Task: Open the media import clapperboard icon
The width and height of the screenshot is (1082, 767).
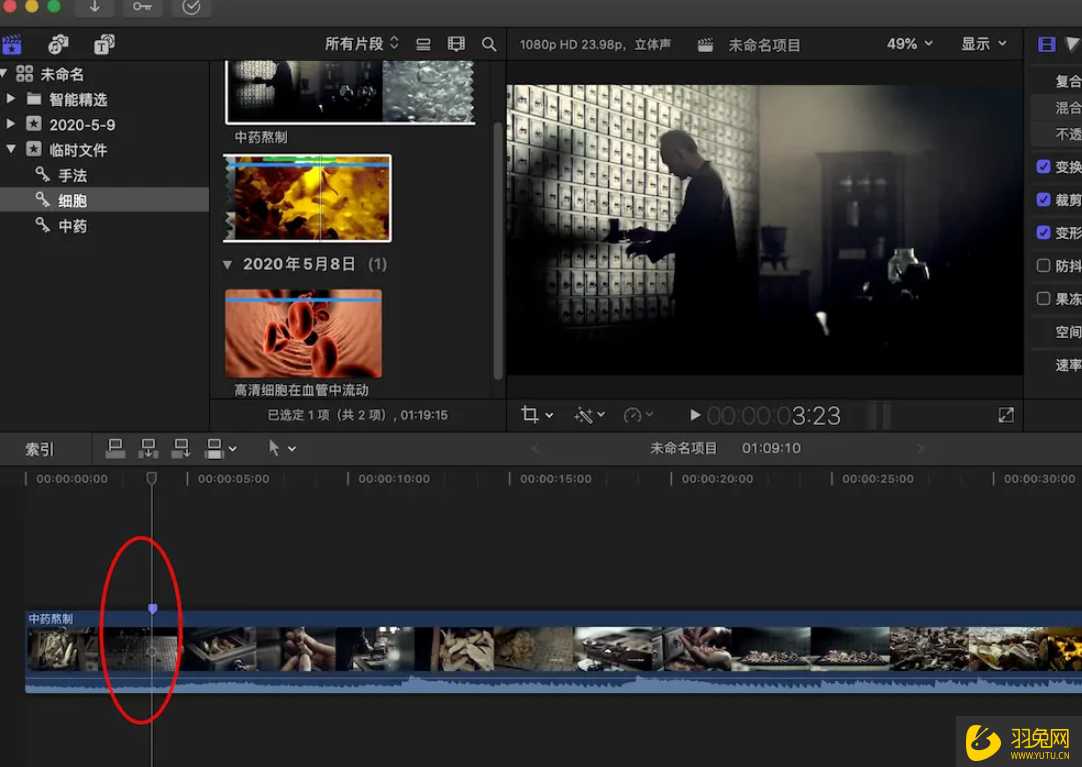Action: click(12, 44)
